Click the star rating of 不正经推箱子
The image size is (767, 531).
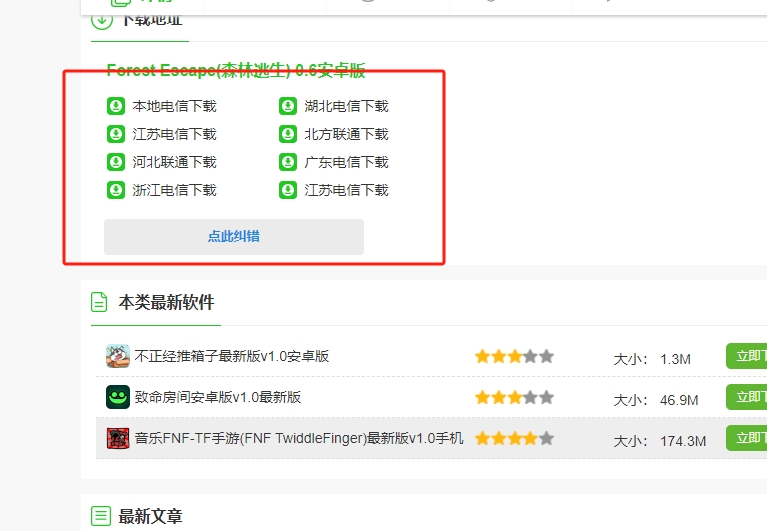click(514, 356)
